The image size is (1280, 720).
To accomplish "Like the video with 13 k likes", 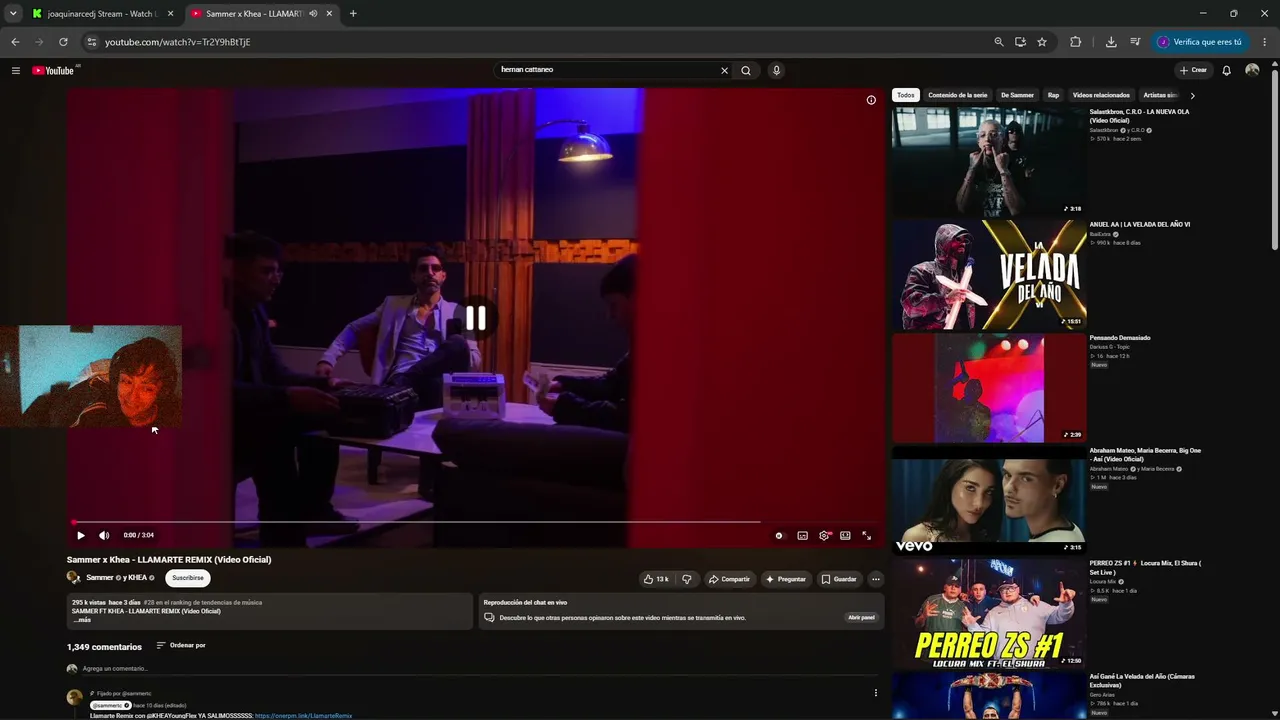I will click(x=656, y=579).
